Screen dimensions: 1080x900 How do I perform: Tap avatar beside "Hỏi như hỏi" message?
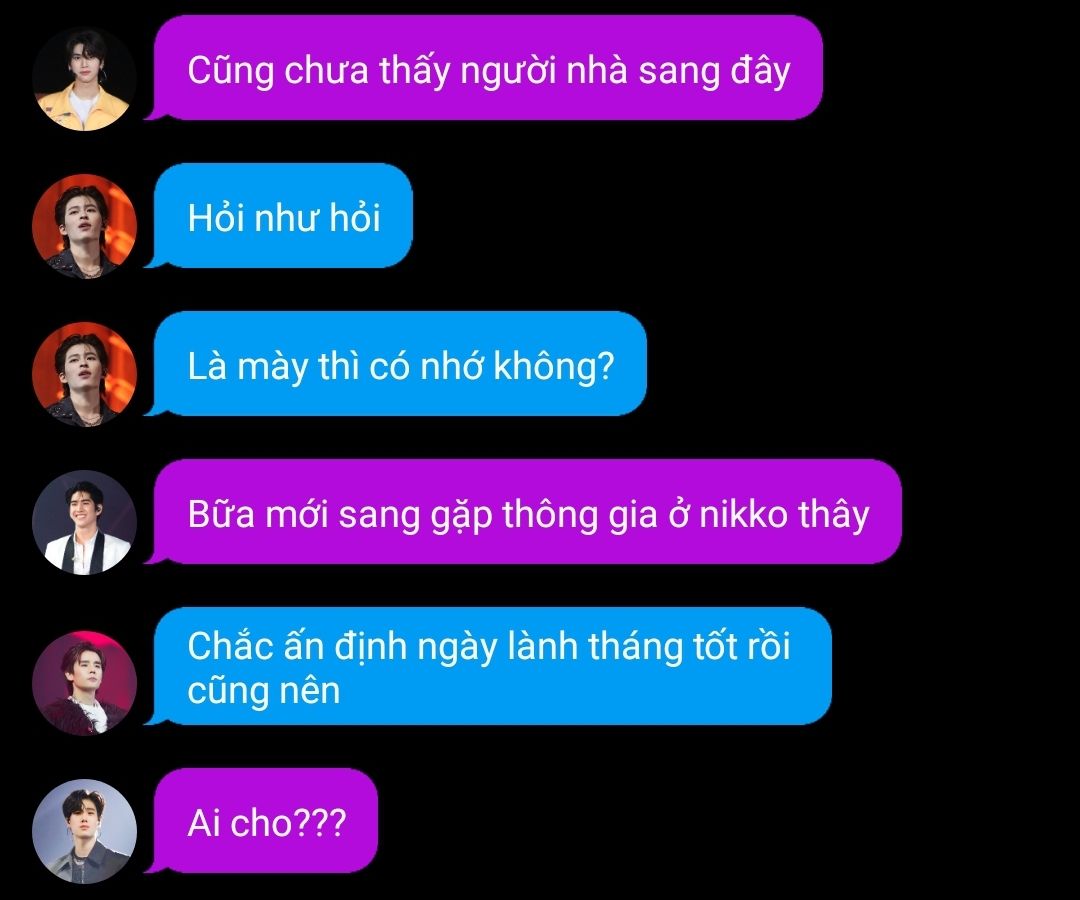[x=84, y=227]
